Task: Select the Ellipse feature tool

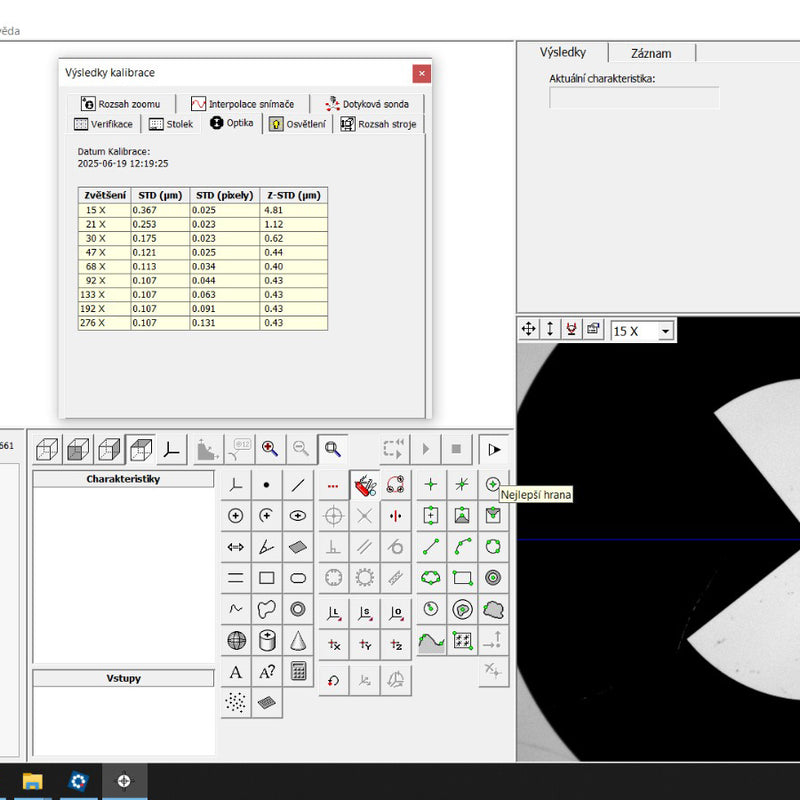Action: point(298,516)
